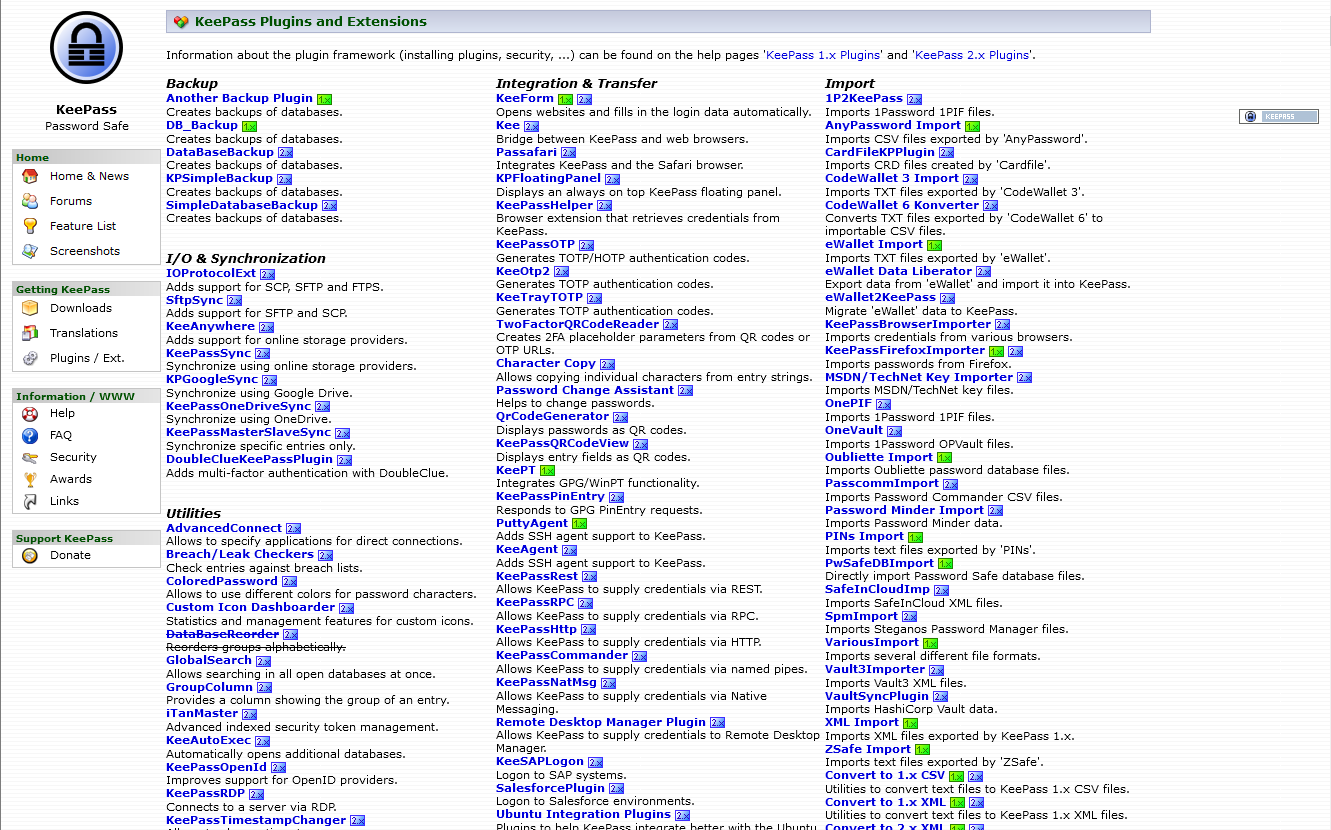The height and width of the screenshot is (830, 1331).
Task: Open the SftpSync plugin link
Action: [x=195, y=300]
